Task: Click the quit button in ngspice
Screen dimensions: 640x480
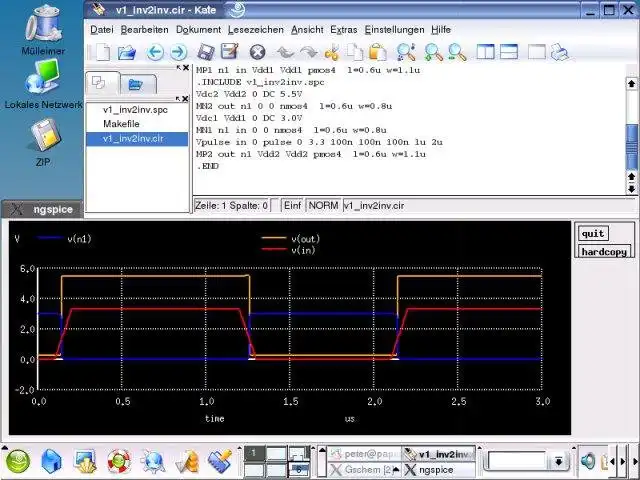Action: pyautogui.click(x=593, y=233)
